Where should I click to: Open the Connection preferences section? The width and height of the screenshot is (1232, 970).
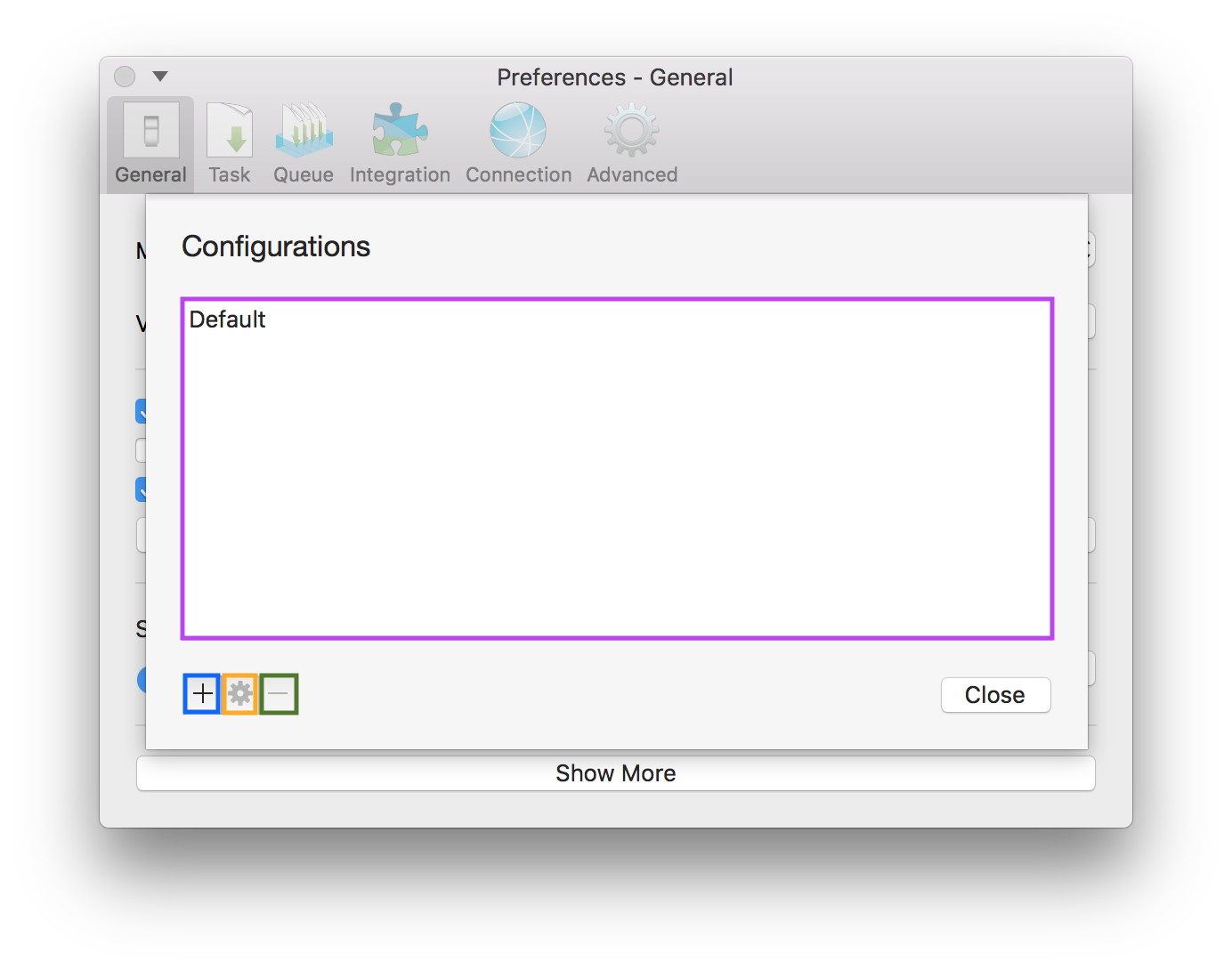[518, 142]
